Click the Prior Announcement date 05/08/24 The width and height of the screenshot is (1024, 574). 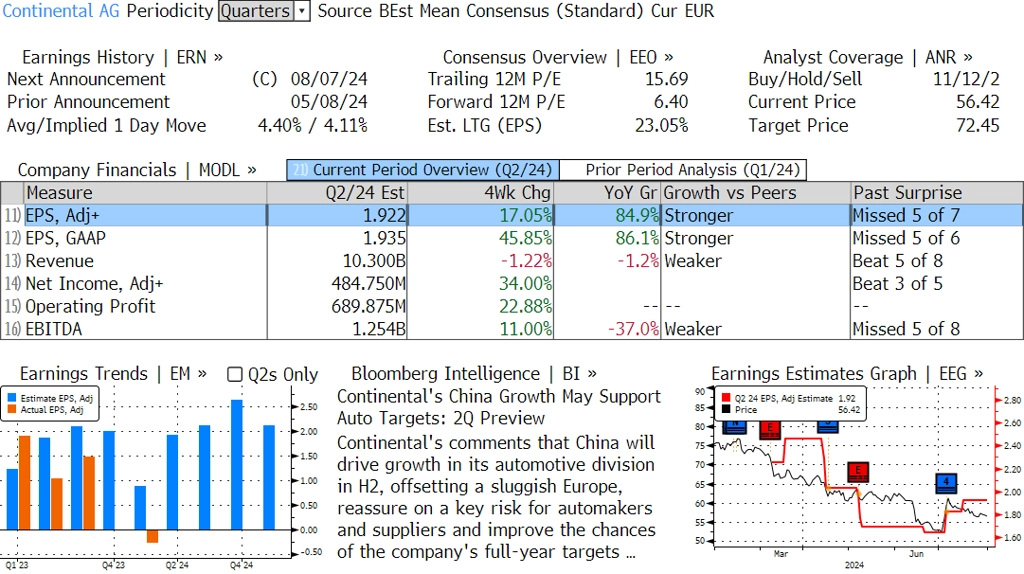point(329,103)
